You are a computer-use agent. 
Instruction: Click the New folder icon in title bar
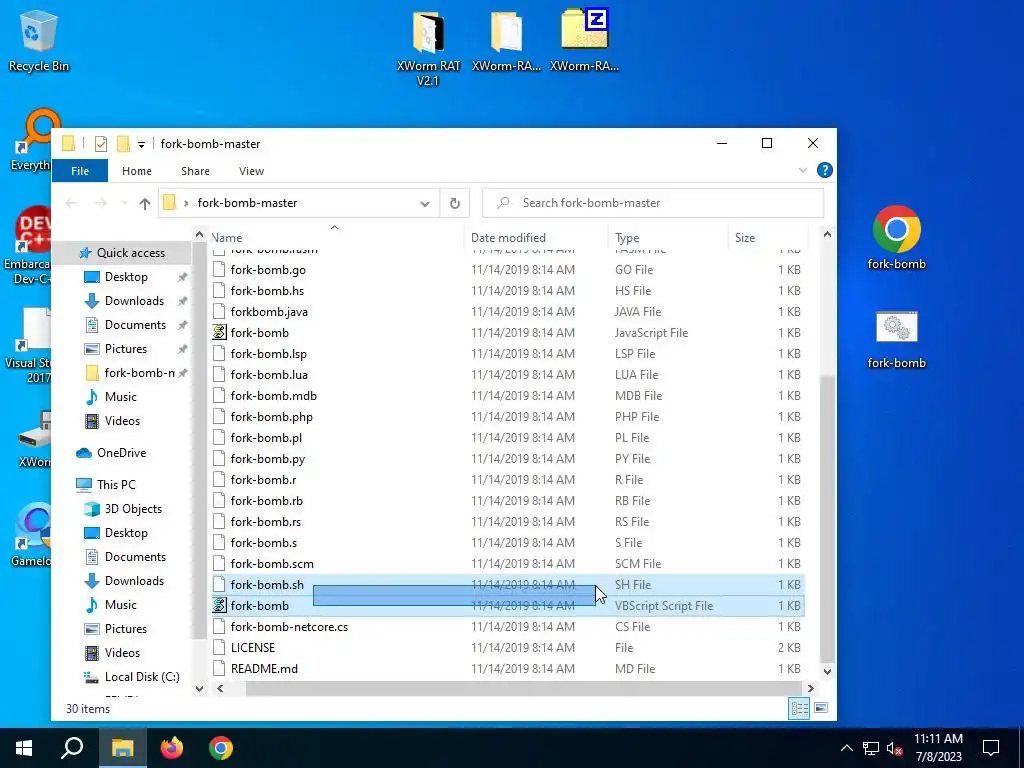[123, 144]
